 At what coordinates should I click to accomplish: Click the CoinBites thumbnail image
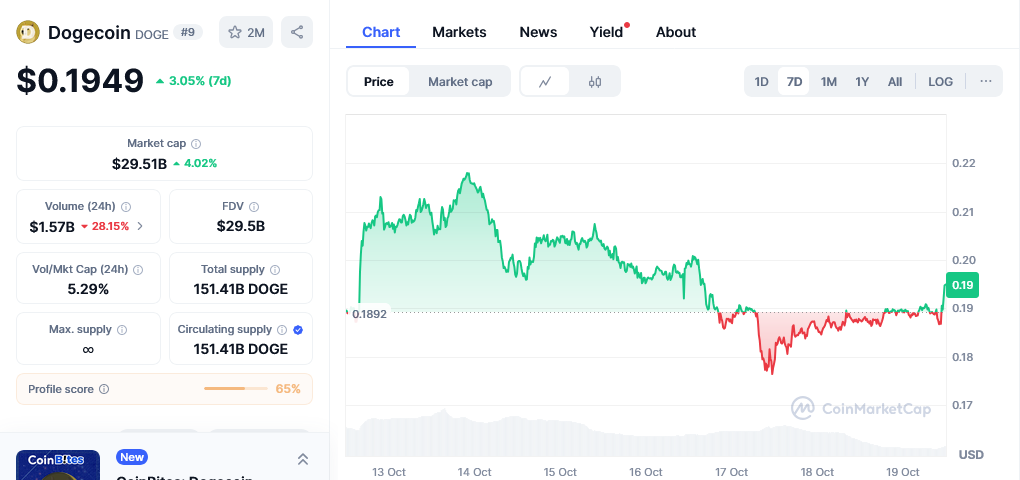tap(58, 465)
